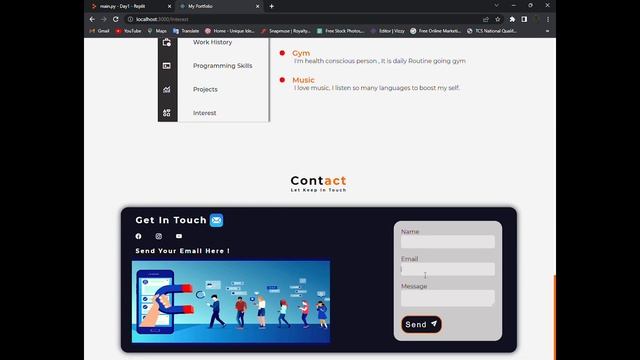Open the Instagram social icon
The height and width of the screenshot is (360, 640).
coord(159,236)
